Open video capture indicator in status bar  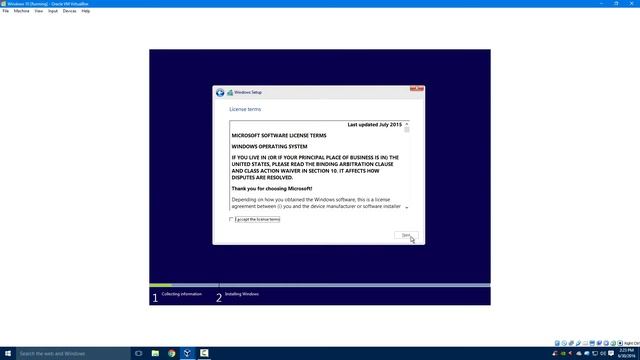point(599,343)
